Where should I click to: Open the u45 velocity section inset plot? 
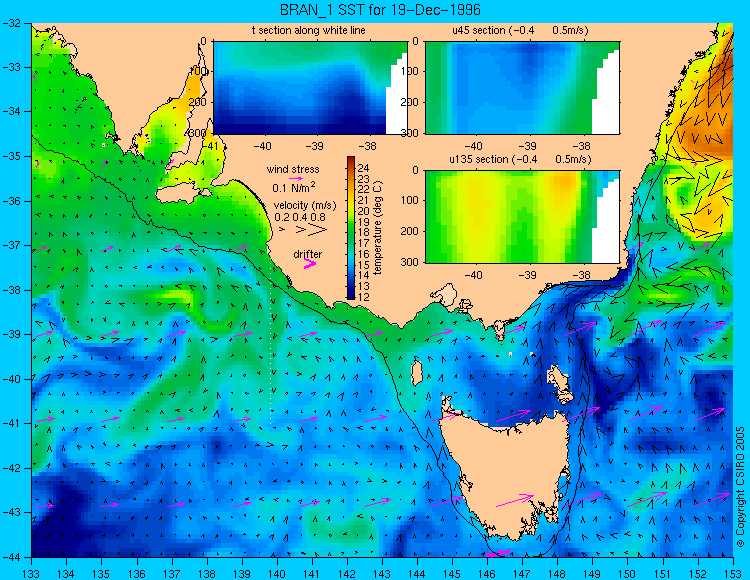[x=522, y=88]
